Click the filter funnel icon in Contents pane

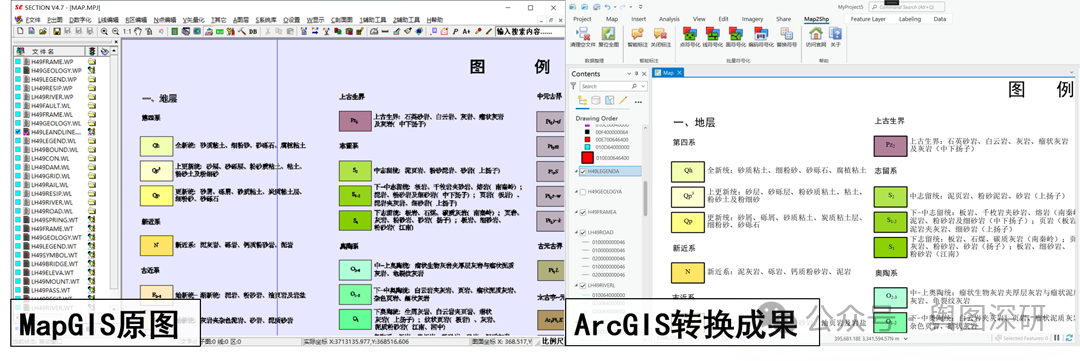click(574, 86)
